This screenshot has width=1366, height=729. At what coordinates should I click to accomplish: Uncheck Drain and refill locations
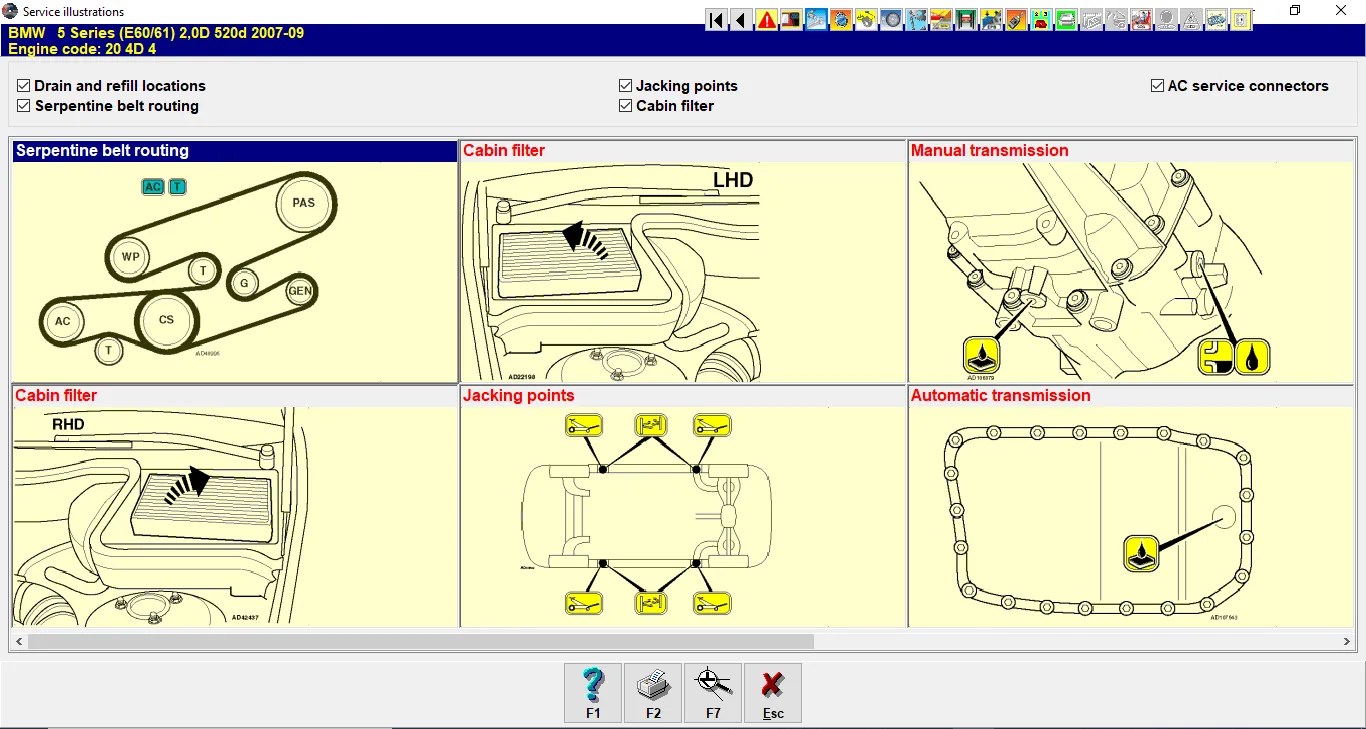(24, 86)
